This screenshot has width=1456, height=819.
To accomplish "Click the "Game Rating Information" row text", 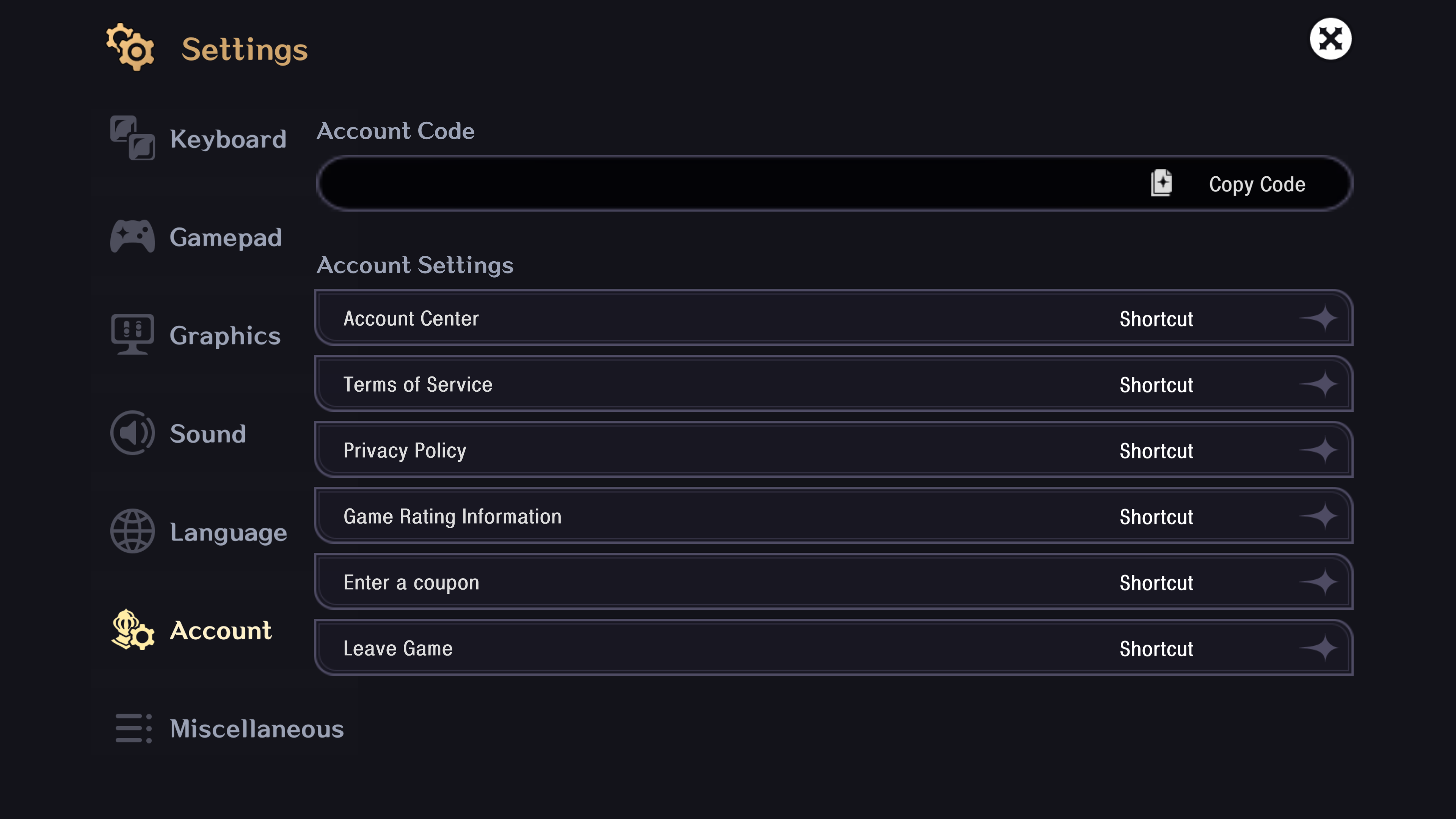I will tap(452, 516).
